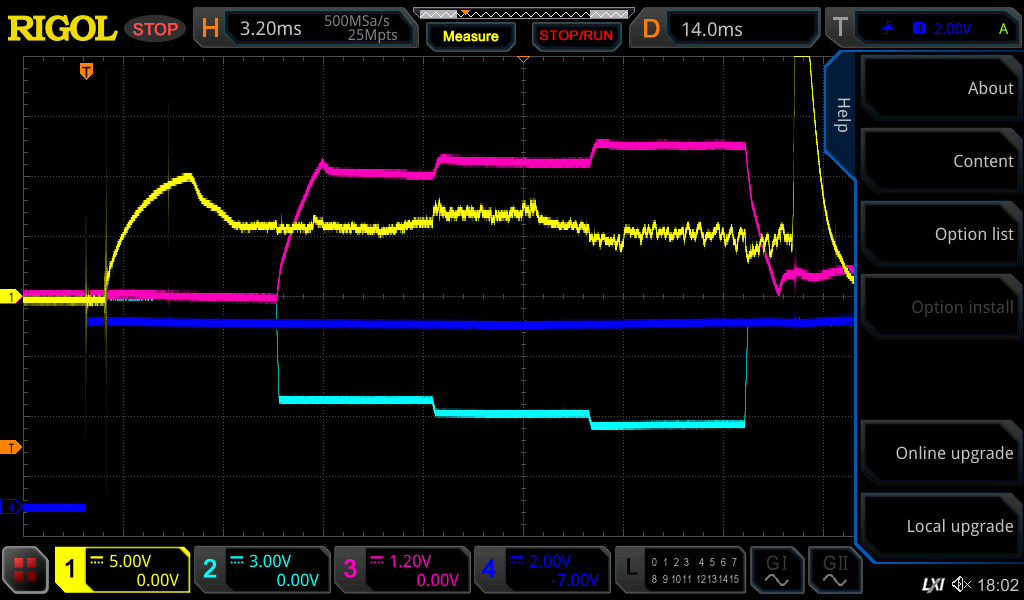The width and height of the screenshot is (1024, 600).
Task: Select the orange trigger position marker at top
Action: (87, 70)
